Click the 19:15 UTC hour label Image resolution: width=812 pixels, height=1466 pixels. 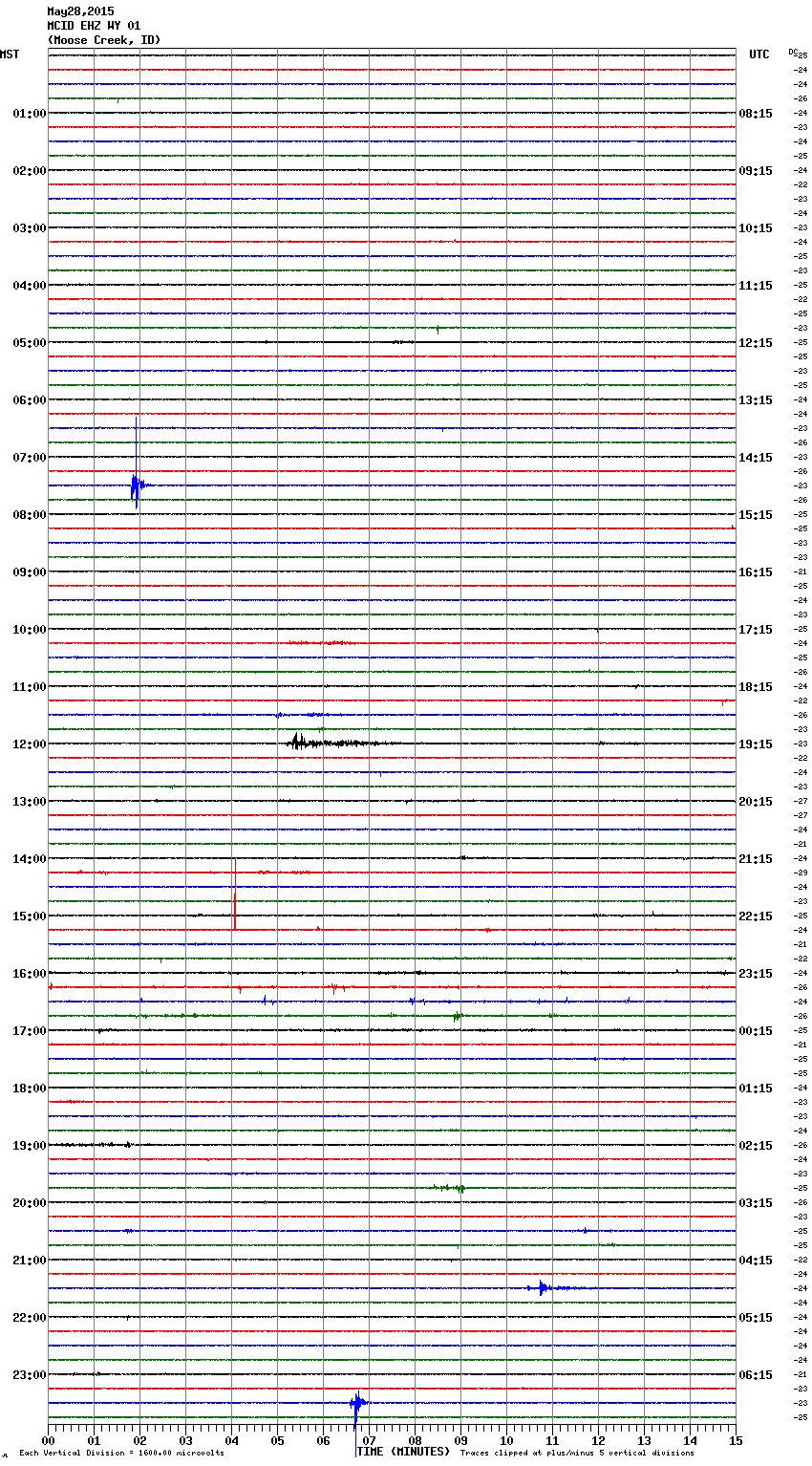tap(756, 744)
